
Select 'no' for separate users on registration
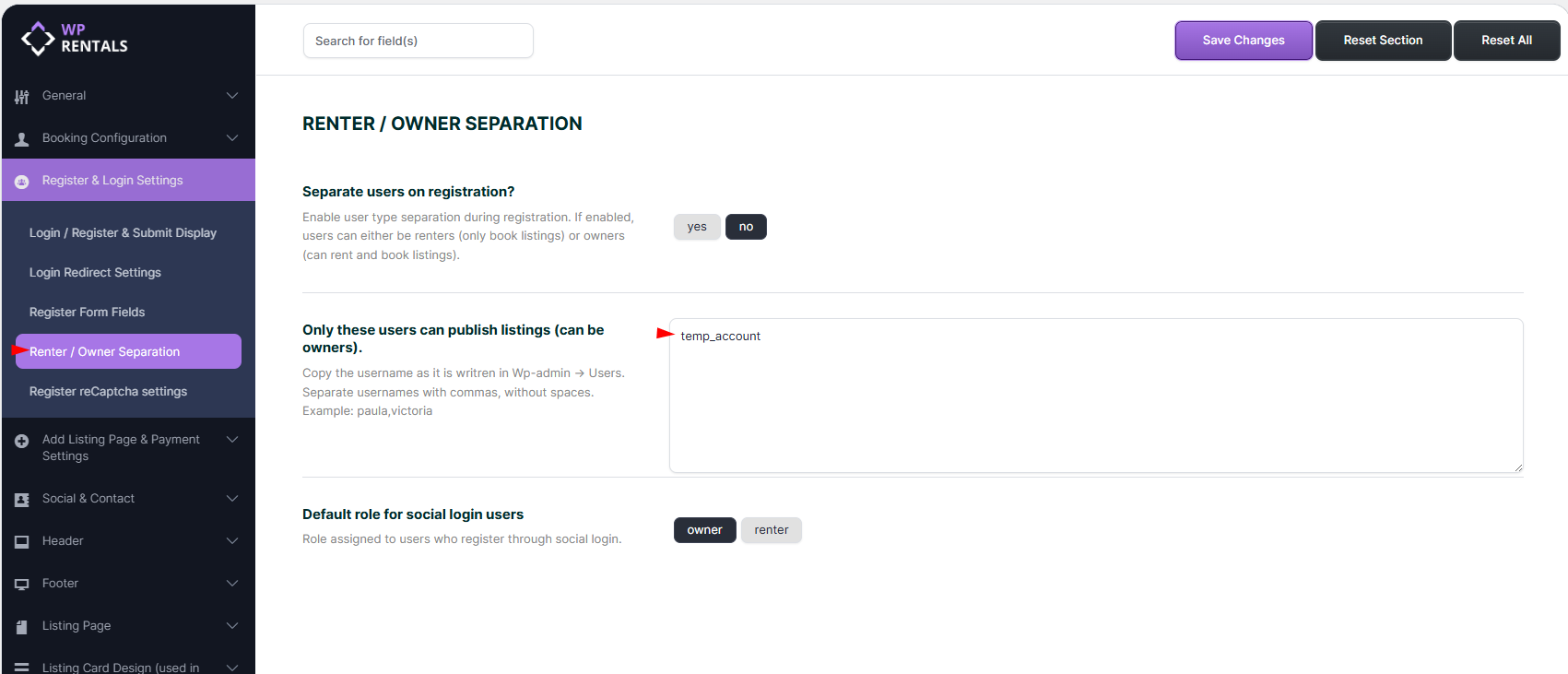746,227
